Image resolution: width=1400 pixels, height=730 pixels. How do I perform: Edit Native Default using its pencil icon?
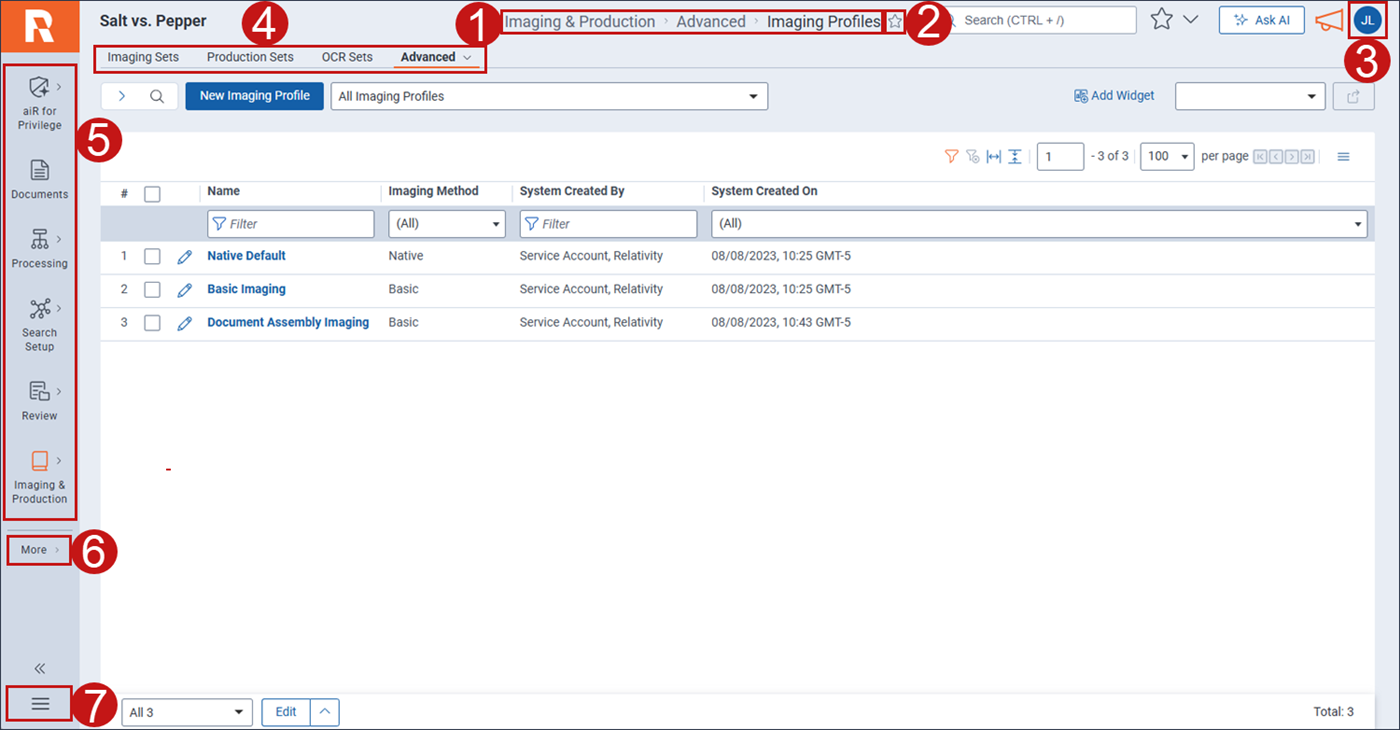pyautogui.click(x=184, y=255)
